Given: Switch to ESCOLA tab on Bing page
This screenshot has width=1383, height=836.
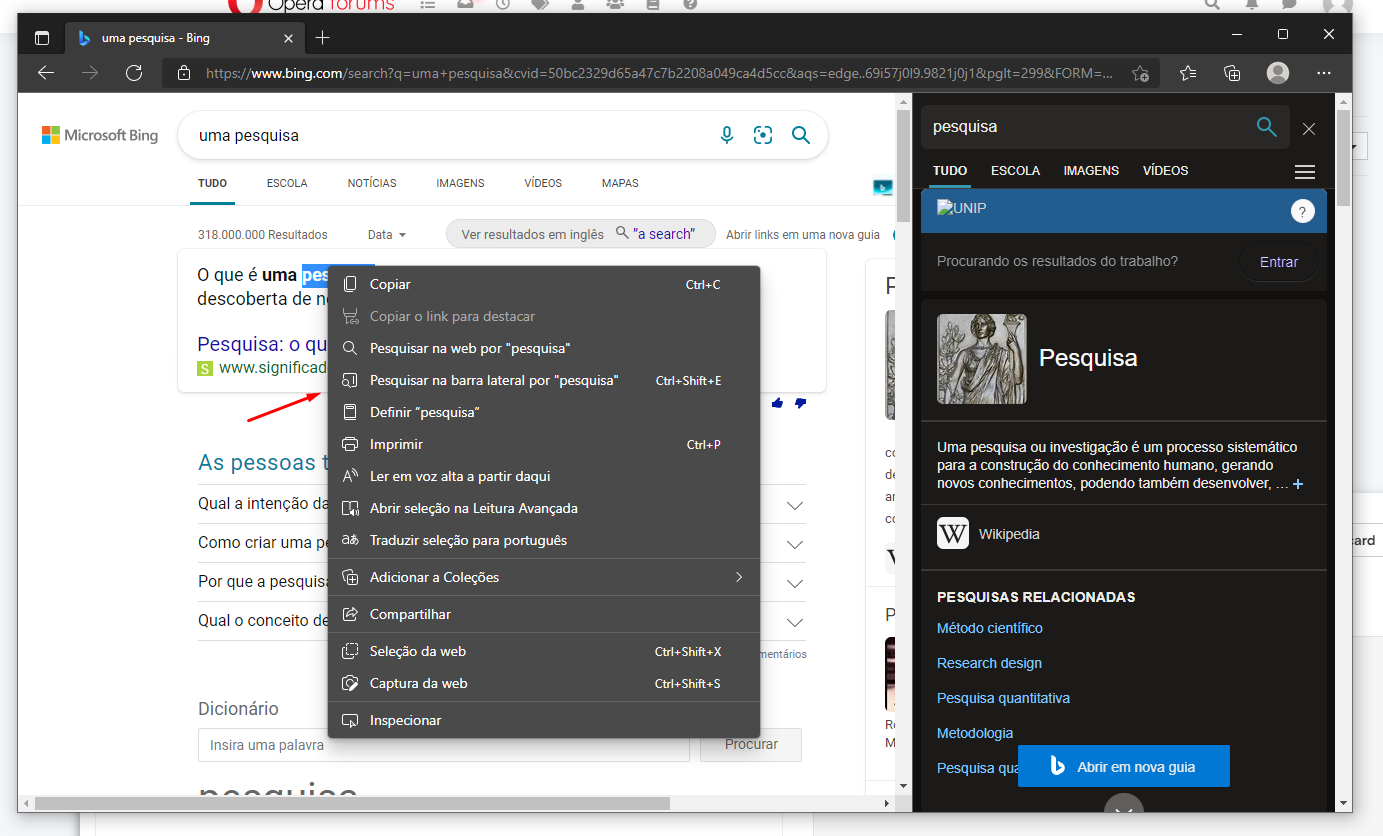Looking at the screenshot, I should click(x=287, y=184).
